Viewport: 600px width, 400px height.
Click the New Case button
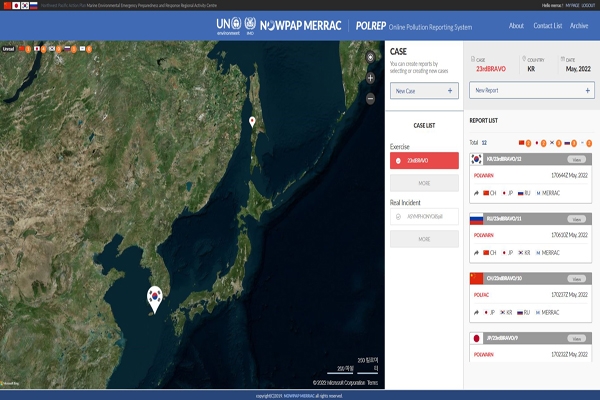pyautogui.click(x=424, y=91)
